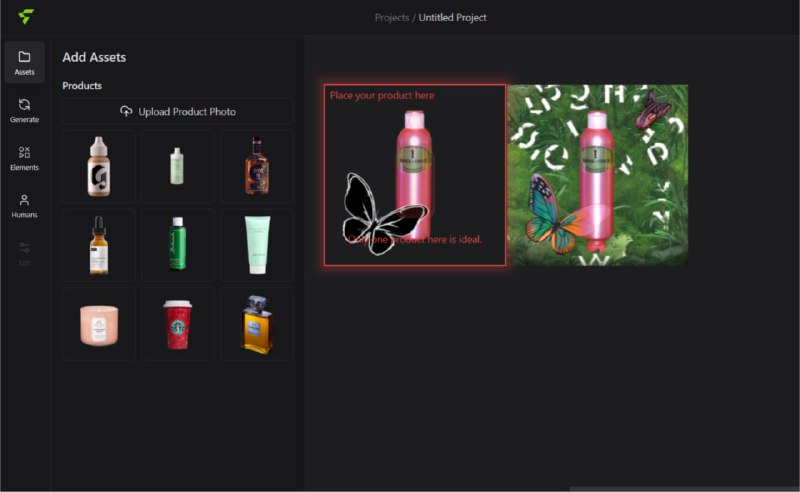
Task: Open the Assets panel in sidebar
Action: tap(24, 62)
